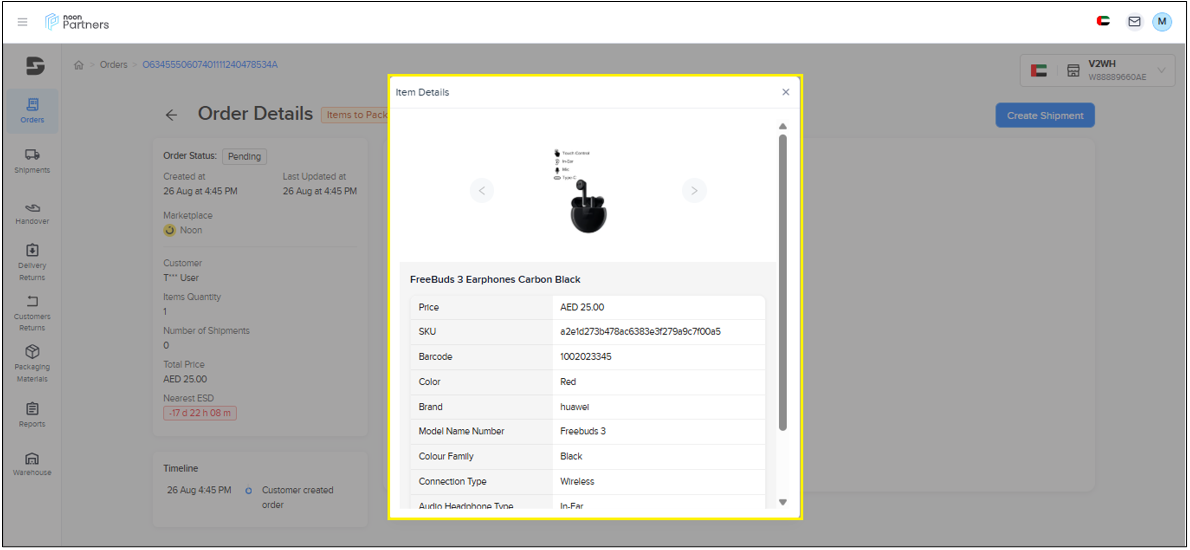Click the sidebar S brand logo
This screenshot has width=1190, height=550.
point(34,67)
